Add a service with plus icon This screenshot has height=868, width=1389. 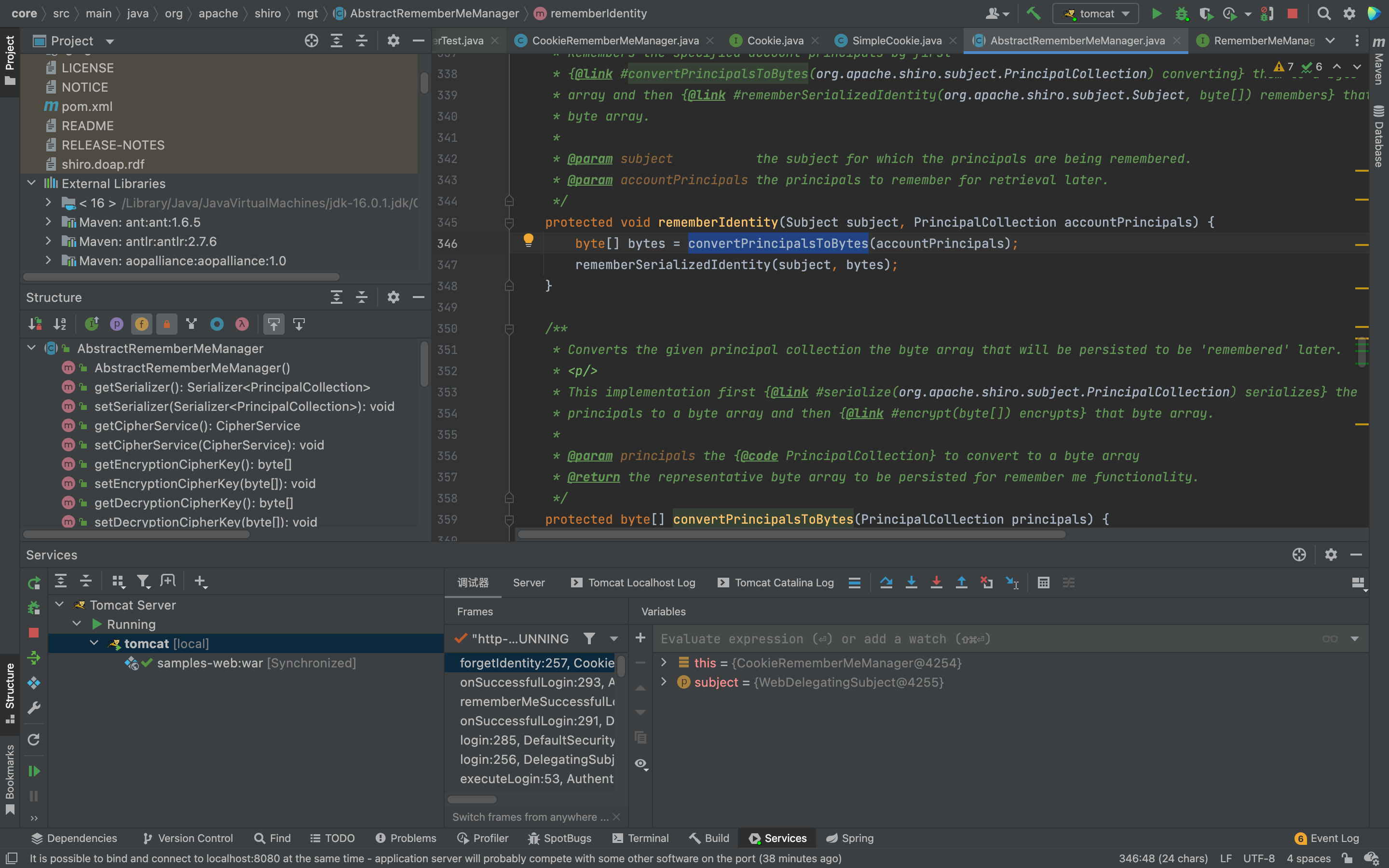[200, 582]
